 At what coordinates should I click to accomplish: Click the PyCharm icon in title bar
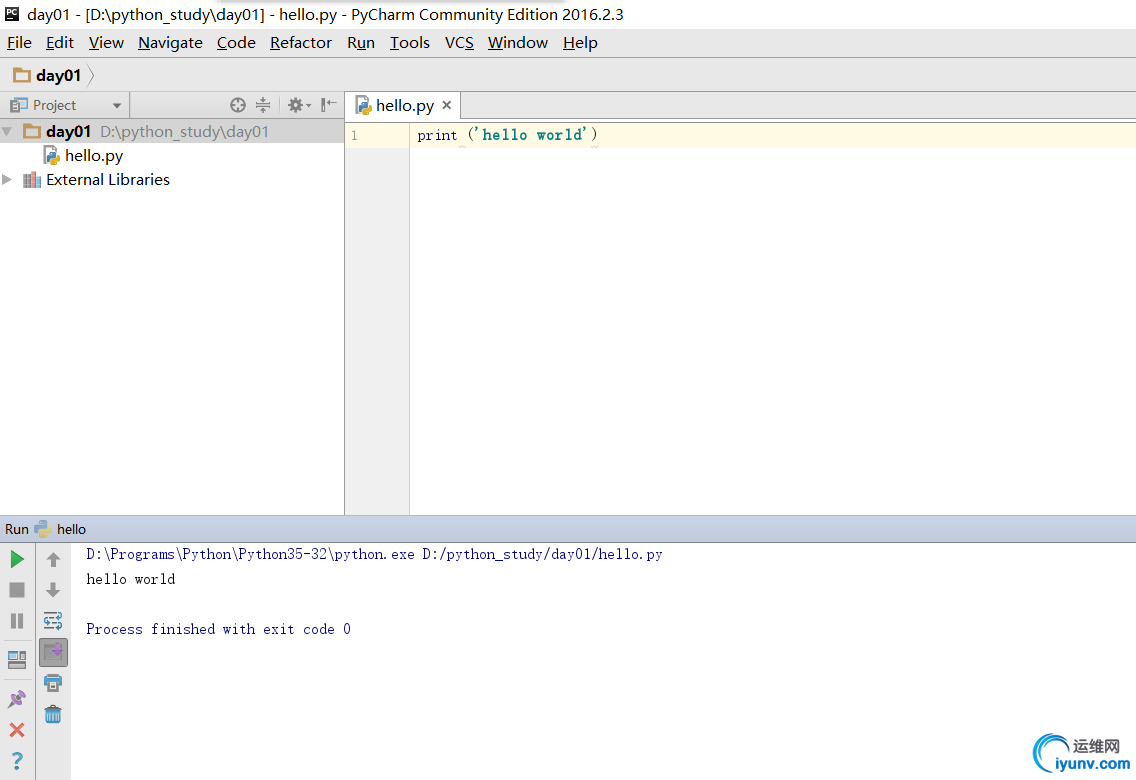click(x=12, y=13)
